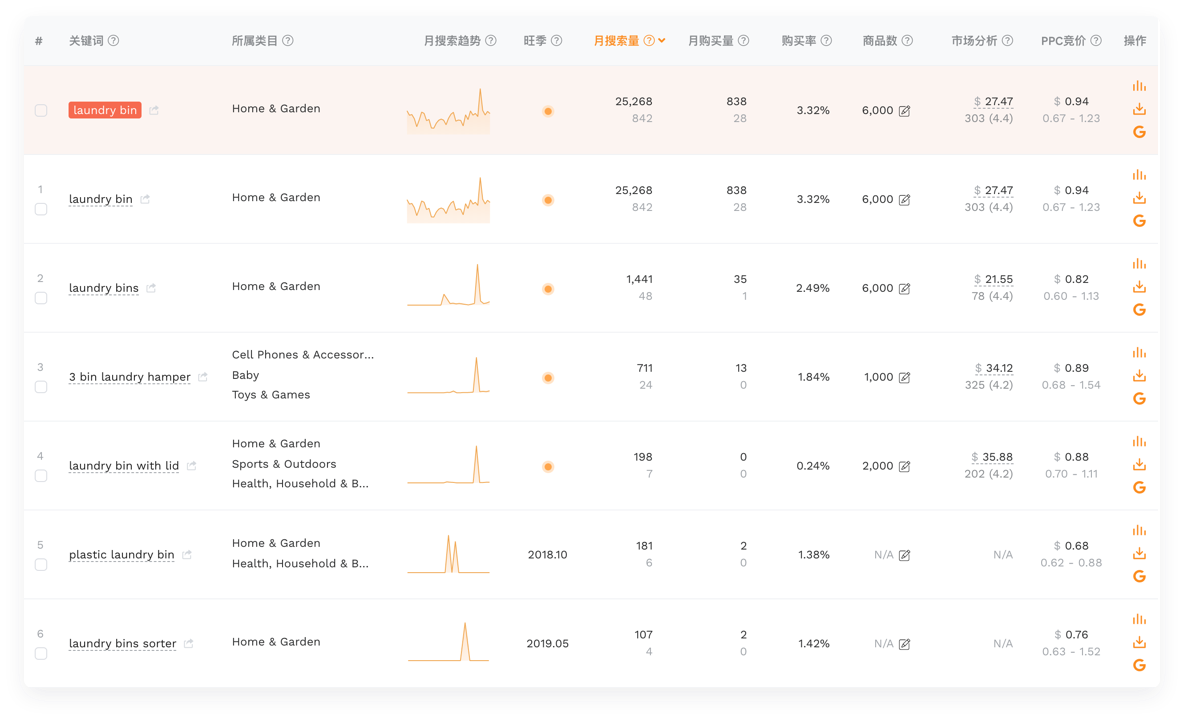Download icon for 3 bin laundry hamper

tap(1139, 376)
